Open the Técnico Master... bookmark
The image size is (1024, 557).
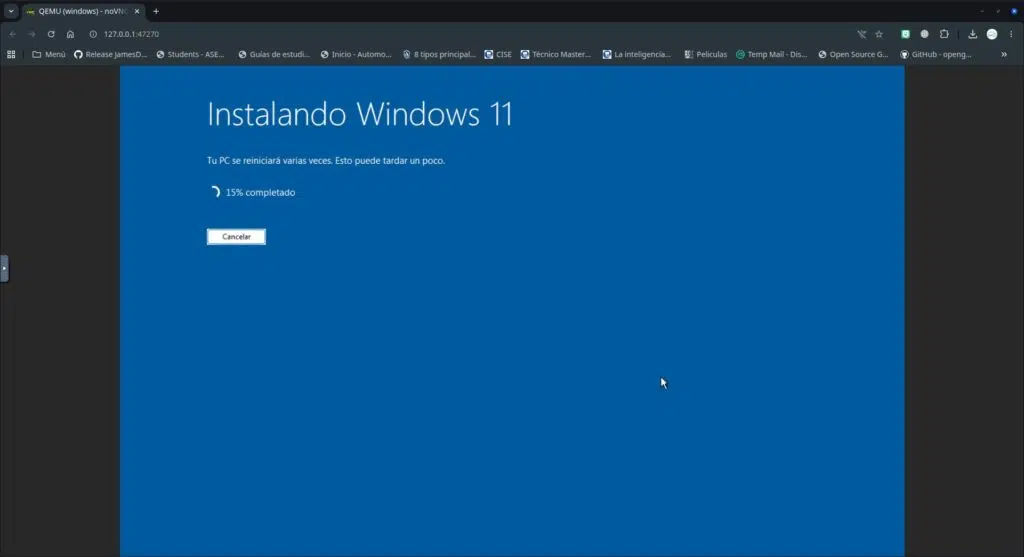tap(556, 54)
